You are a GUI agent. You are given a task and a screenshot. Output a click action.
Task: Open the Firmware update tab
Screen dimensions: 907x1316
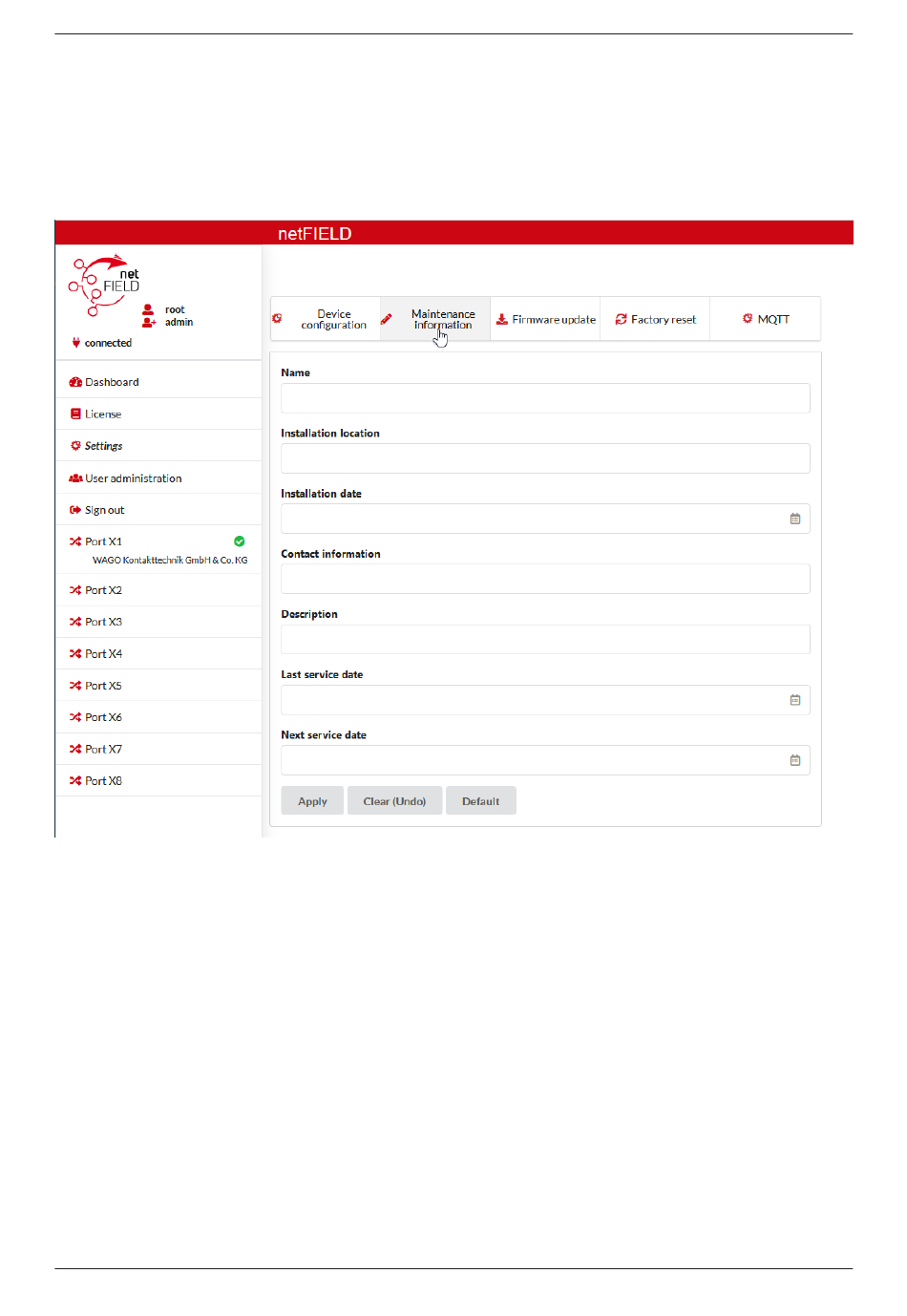(x=545, y=319)
